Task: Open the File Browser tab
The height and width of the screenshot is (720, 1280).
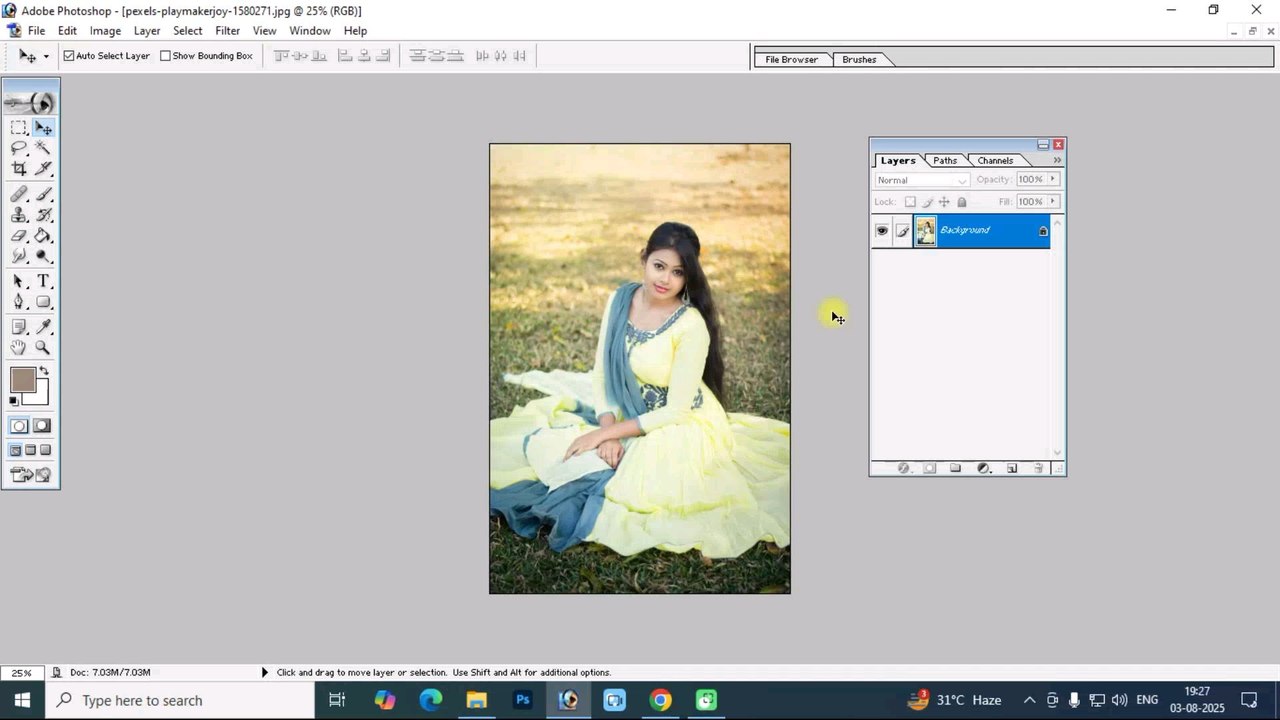Action: (791, 60)
